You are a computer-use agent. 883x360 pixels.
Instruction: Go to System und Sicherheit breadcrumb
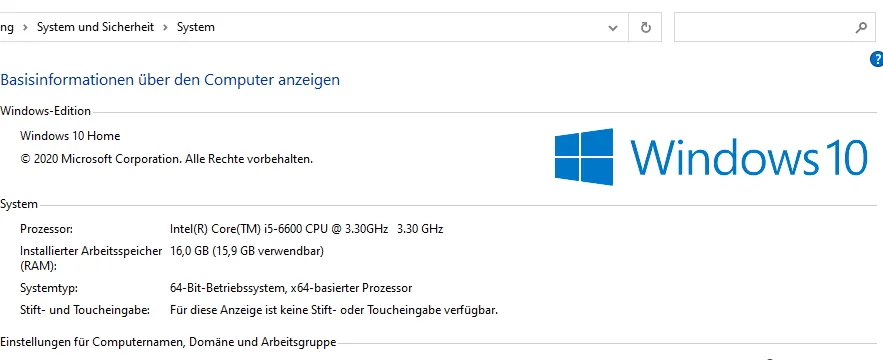[x=95, y=27]
